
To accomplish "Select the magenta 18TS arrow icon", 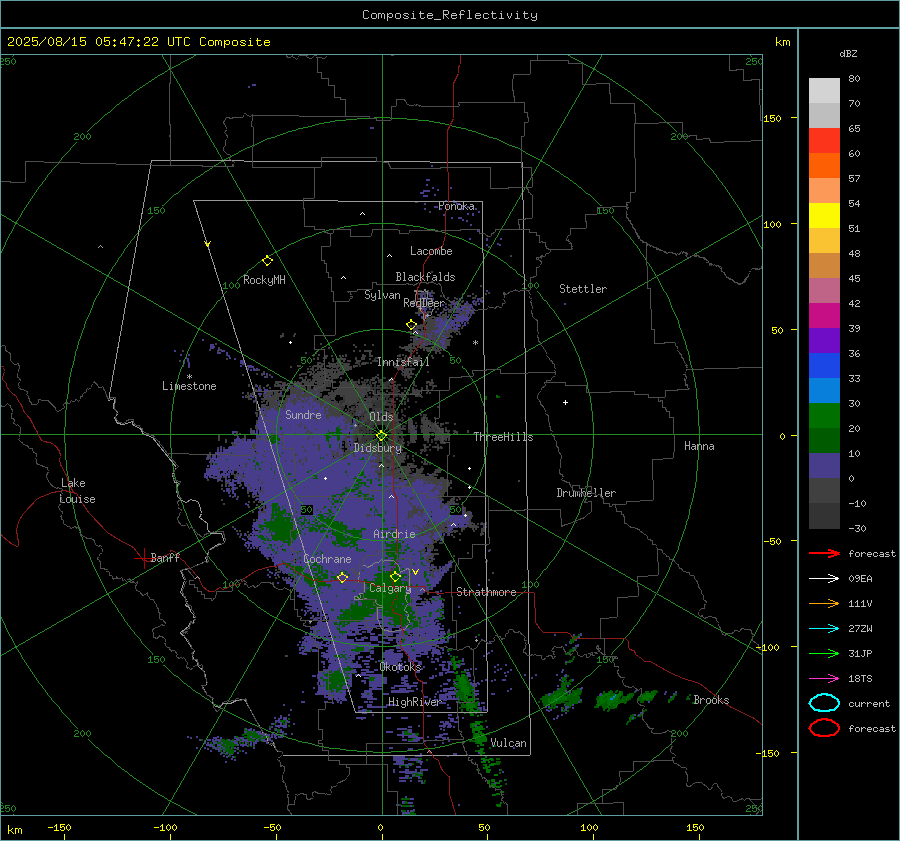I will coord(824,678).
